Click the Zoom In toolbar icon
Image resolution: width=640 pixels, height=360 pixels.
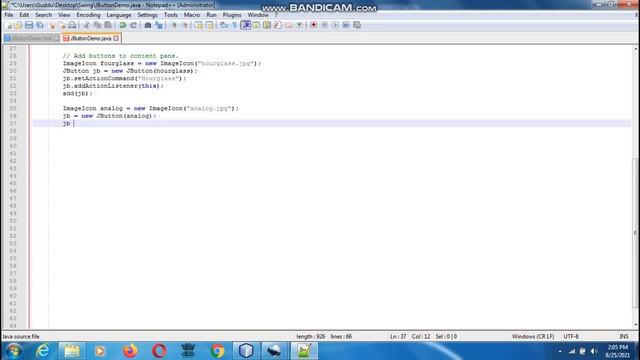tap(173, 25)
